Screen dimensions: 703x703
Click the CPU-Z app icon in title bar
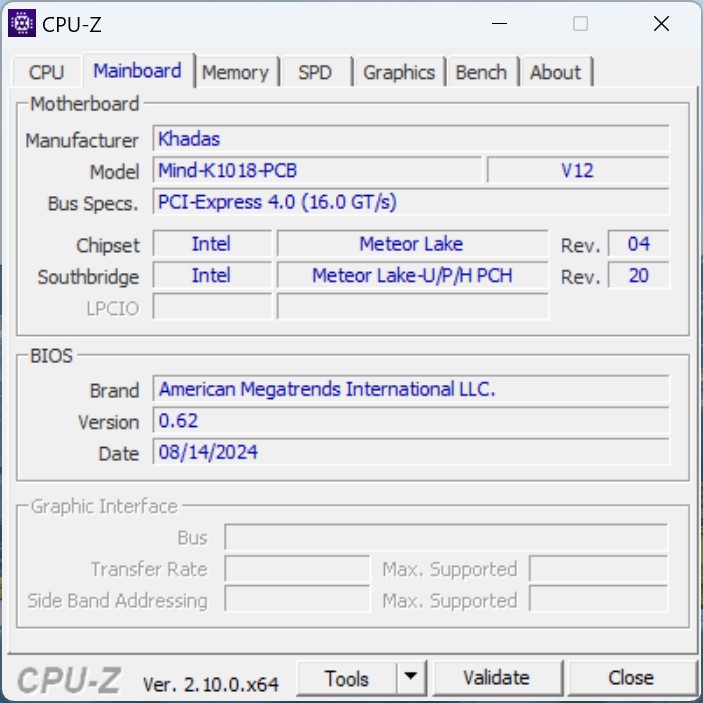tap(22, 23)
